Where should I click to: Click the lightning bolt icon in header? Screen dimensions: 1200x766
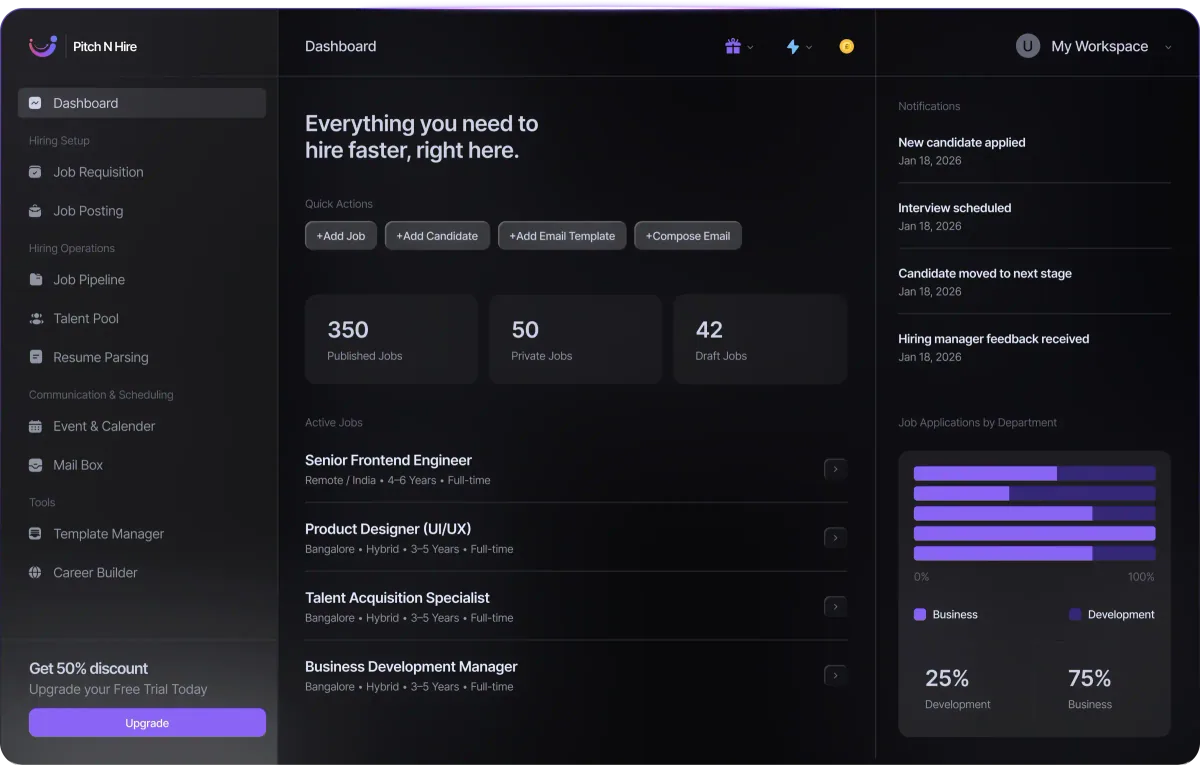pyautogui.click(x=793, y=46)
